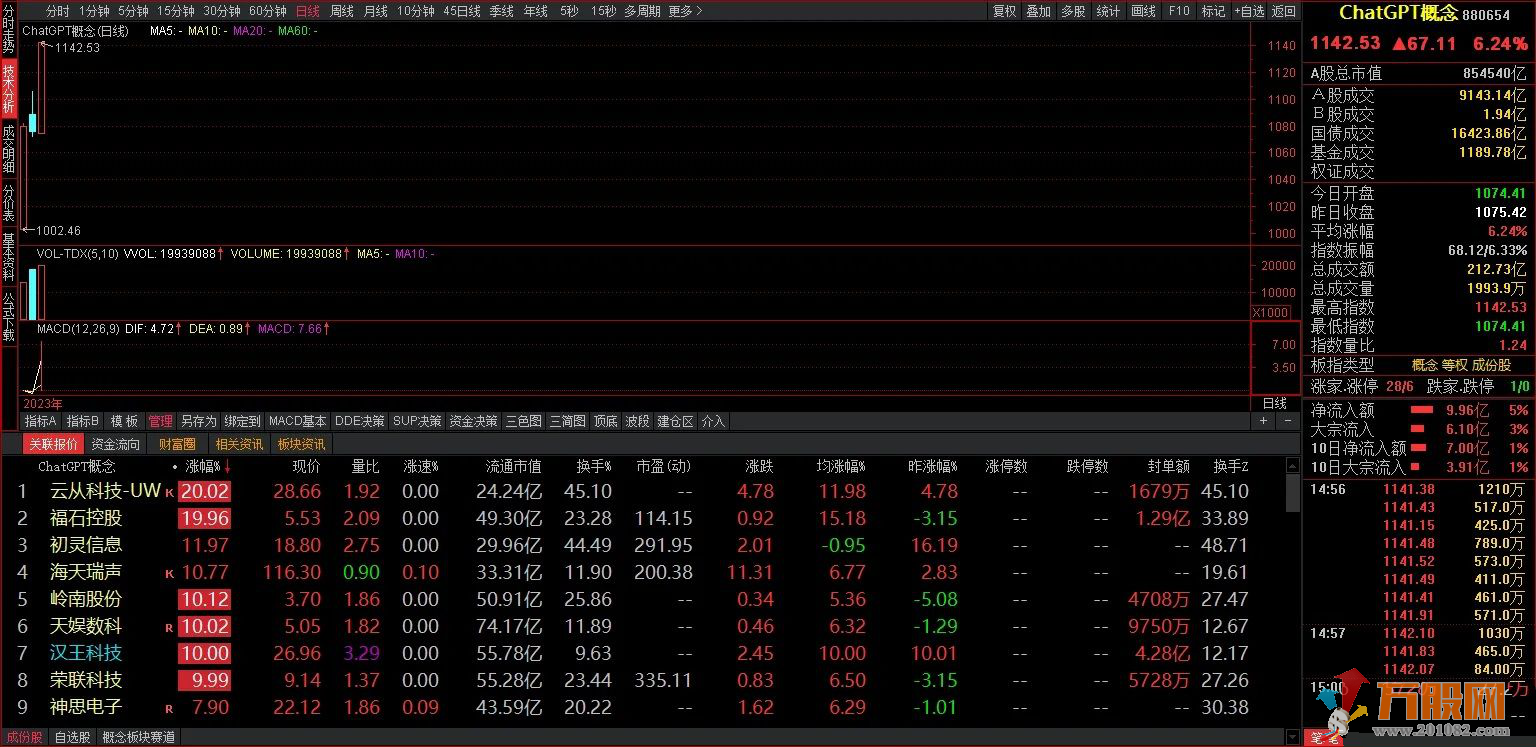Image resolution: width=1536 pixels, height=747 pixels.
Task: Click the minus button beside 日线 label
Action: coord(1286,421)
